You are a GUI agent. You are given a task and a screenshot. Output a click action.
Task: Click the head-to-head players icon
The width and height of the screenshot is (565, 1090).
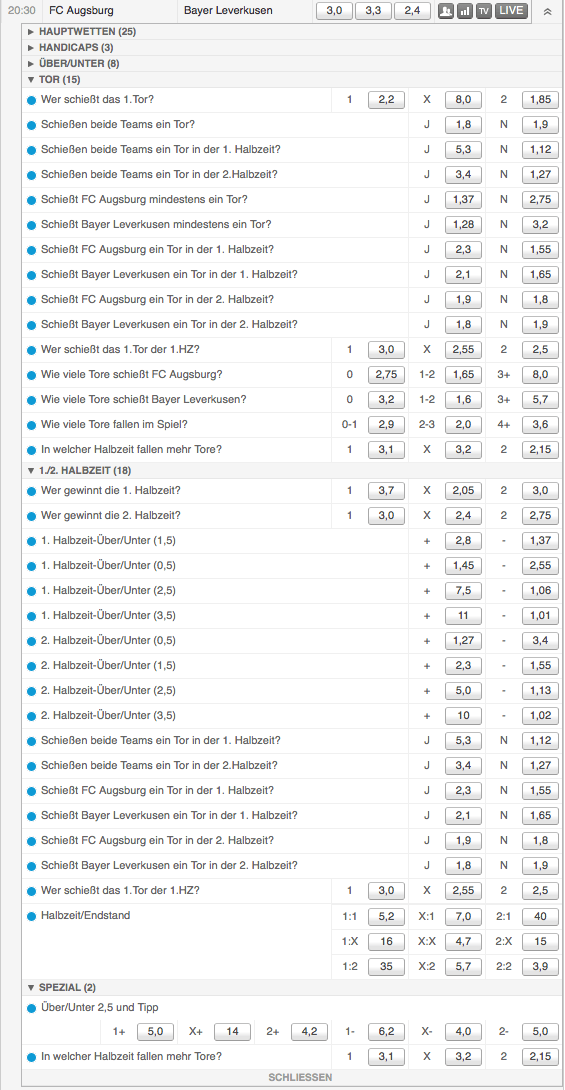(x=446, y=11)
